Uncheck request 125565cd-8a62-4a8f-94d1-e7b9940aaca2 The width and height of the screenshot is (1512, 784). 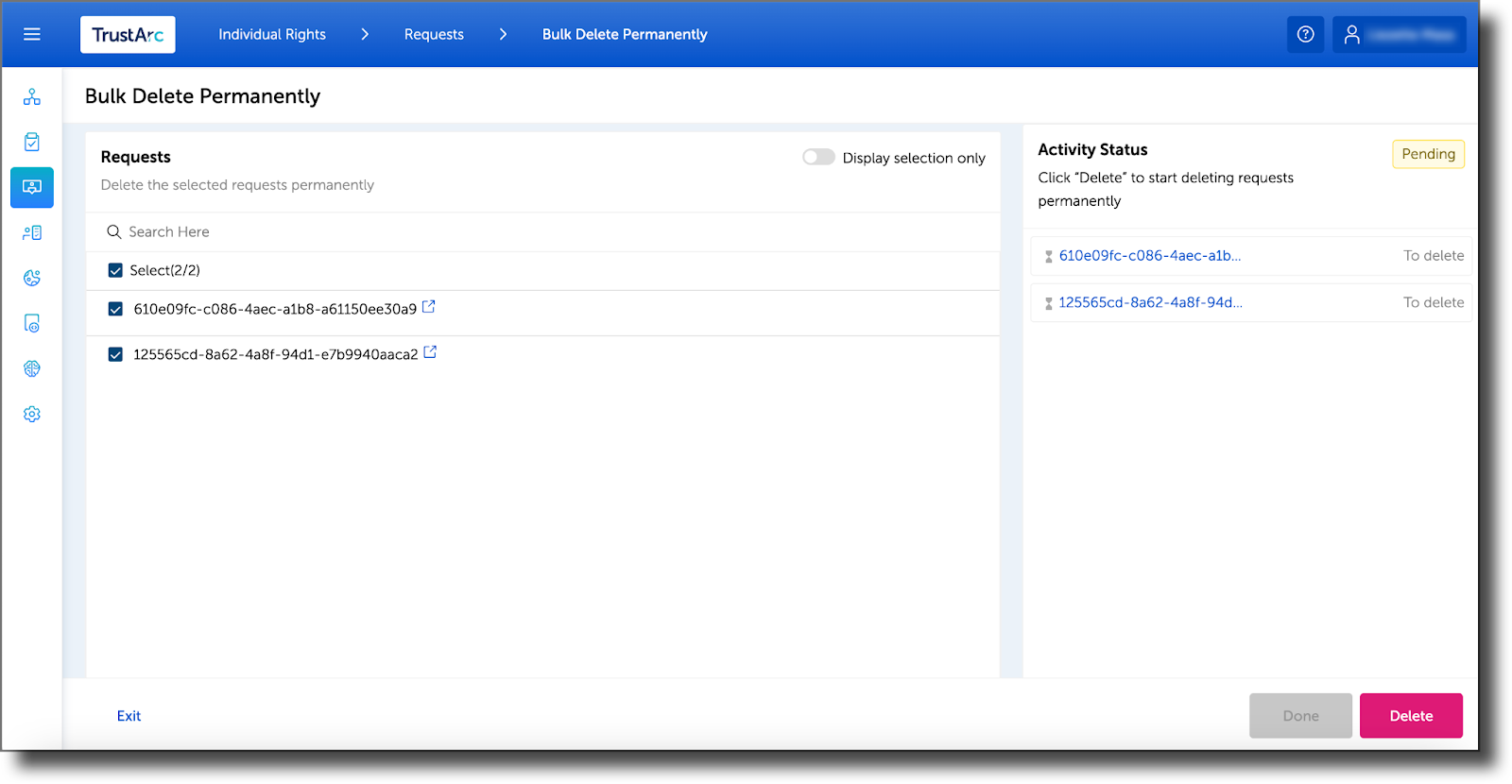[115, 354]
